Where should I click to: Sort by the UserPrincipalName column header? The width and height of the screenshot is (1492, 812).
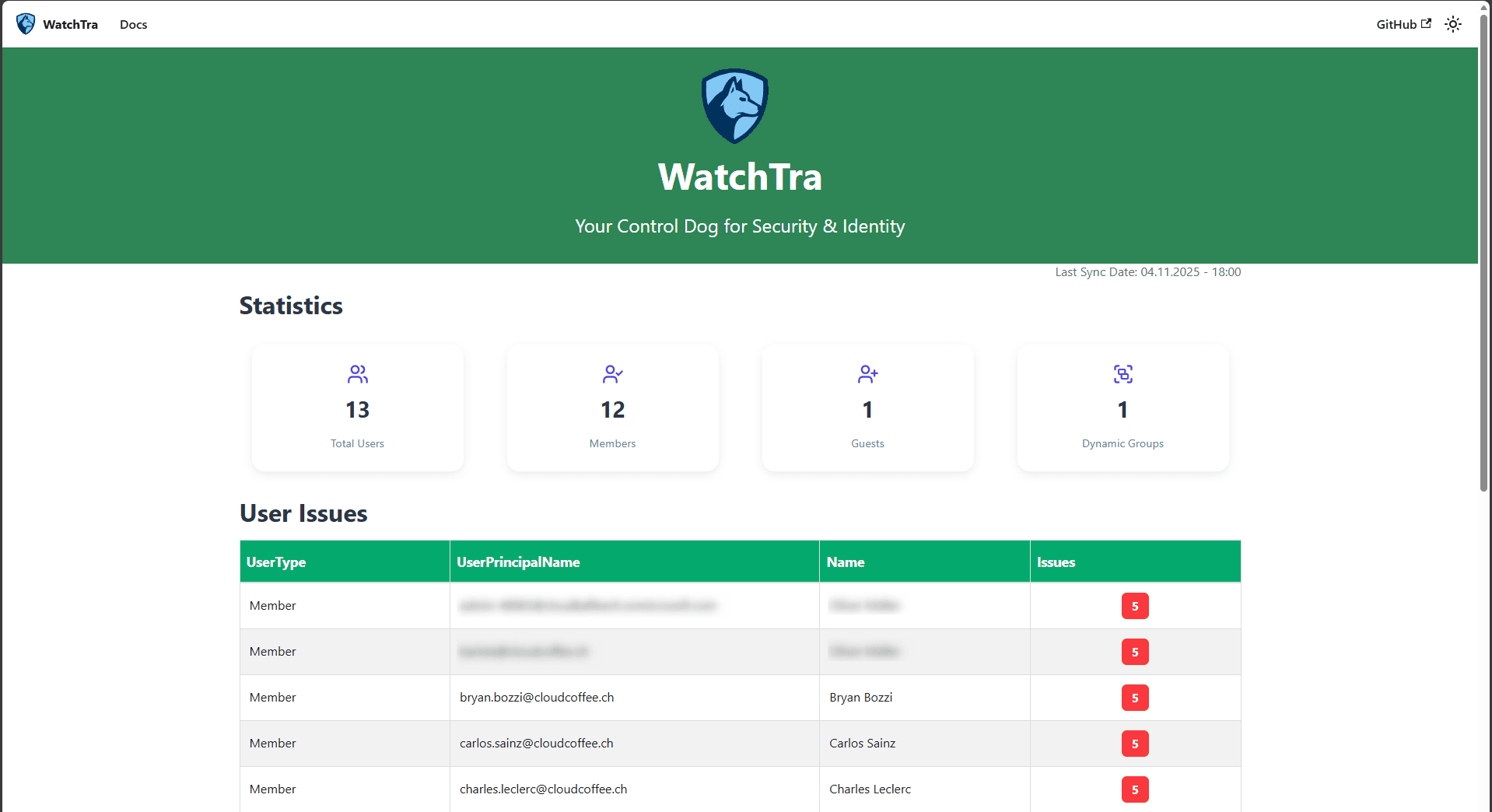(518, 562)
